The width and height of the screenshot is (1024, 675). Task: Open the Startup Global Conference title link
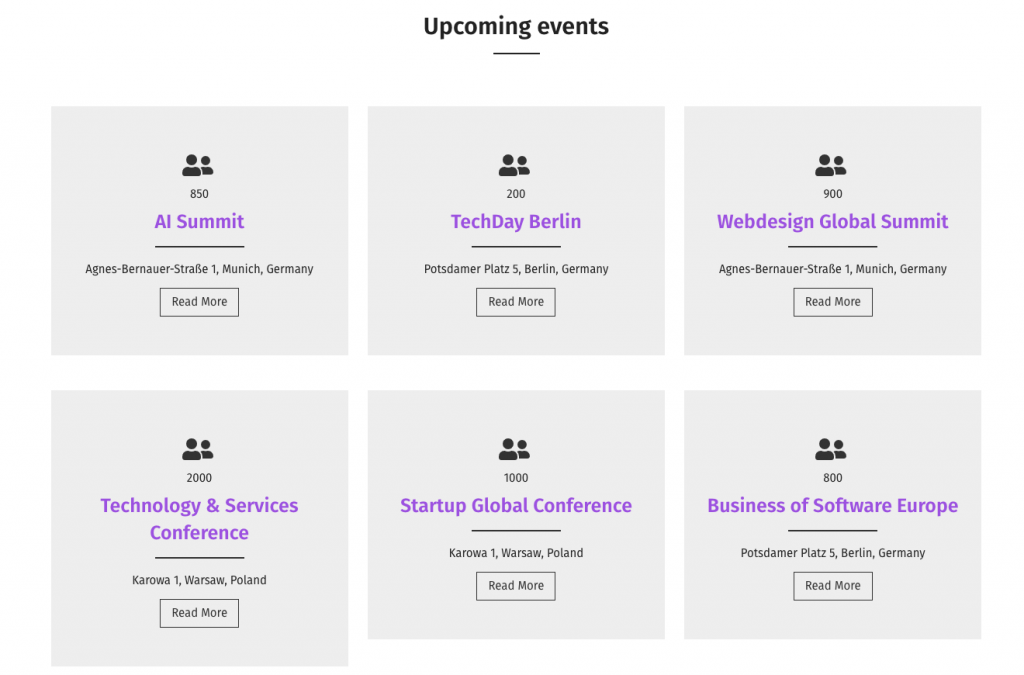(516, 506)
